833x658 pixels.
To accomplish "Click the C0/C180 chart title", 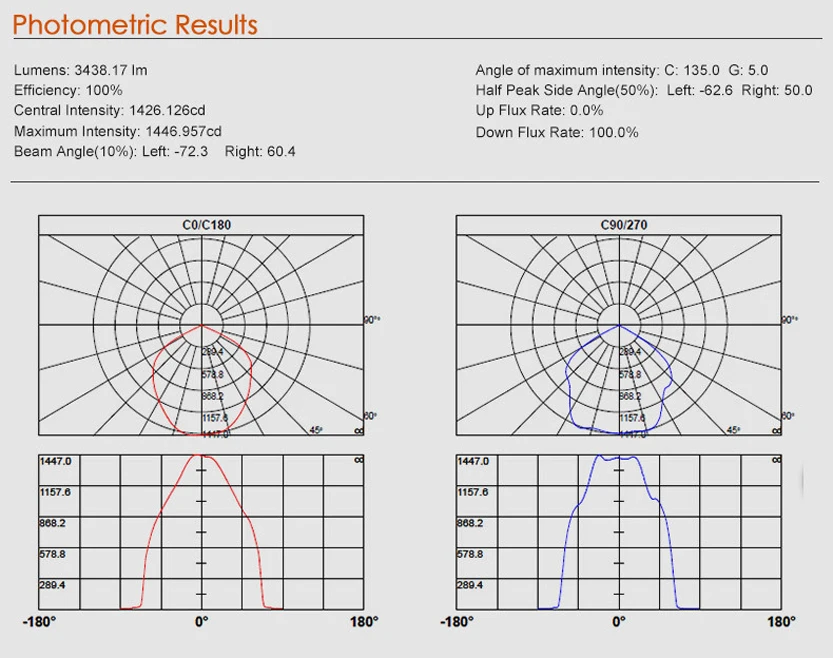I will tap(207, 225).
